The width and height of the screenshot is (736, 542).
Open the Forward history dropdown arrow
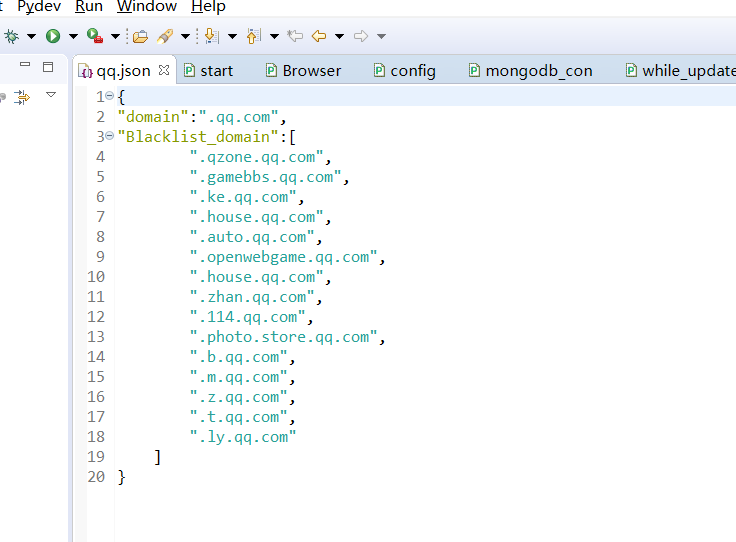[x=382, y=36]
